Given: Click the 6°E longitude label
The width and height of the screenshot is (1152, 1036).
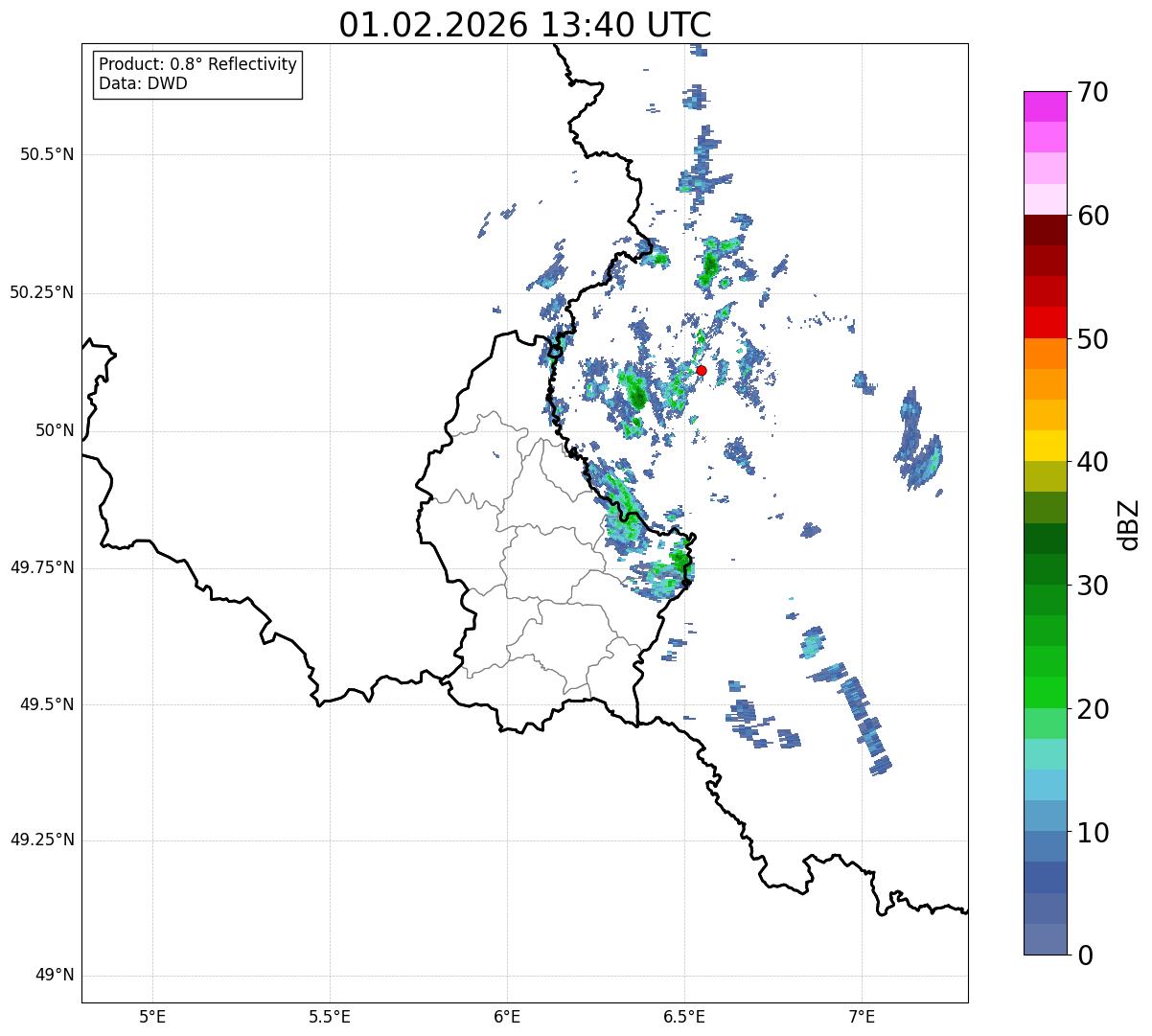Looking at the screenshot, I should click(507, 1016).
